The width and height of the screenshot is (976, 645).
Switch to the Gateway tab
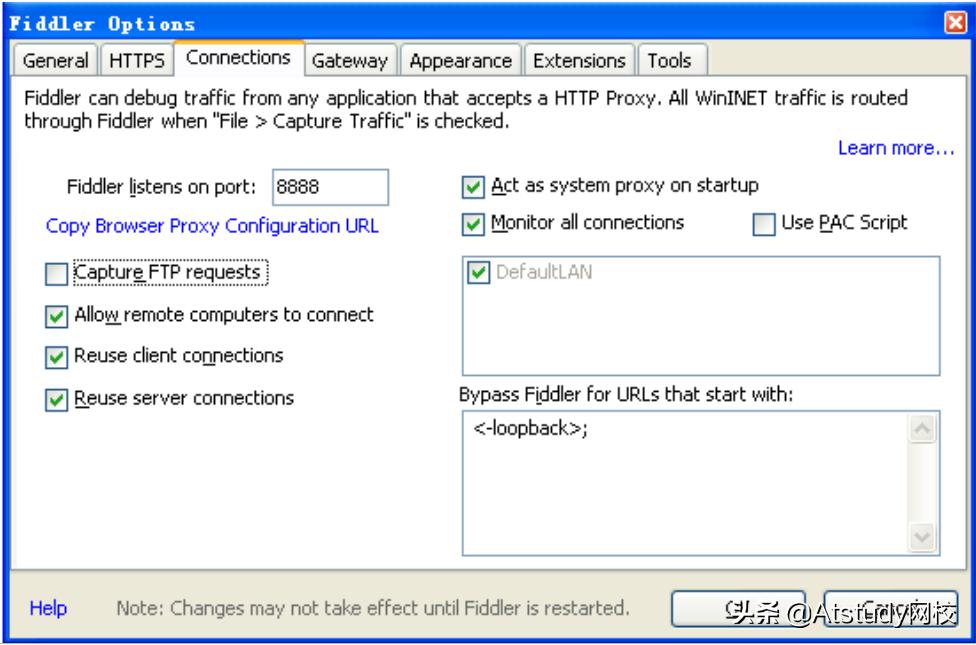(x=350, y=61)
